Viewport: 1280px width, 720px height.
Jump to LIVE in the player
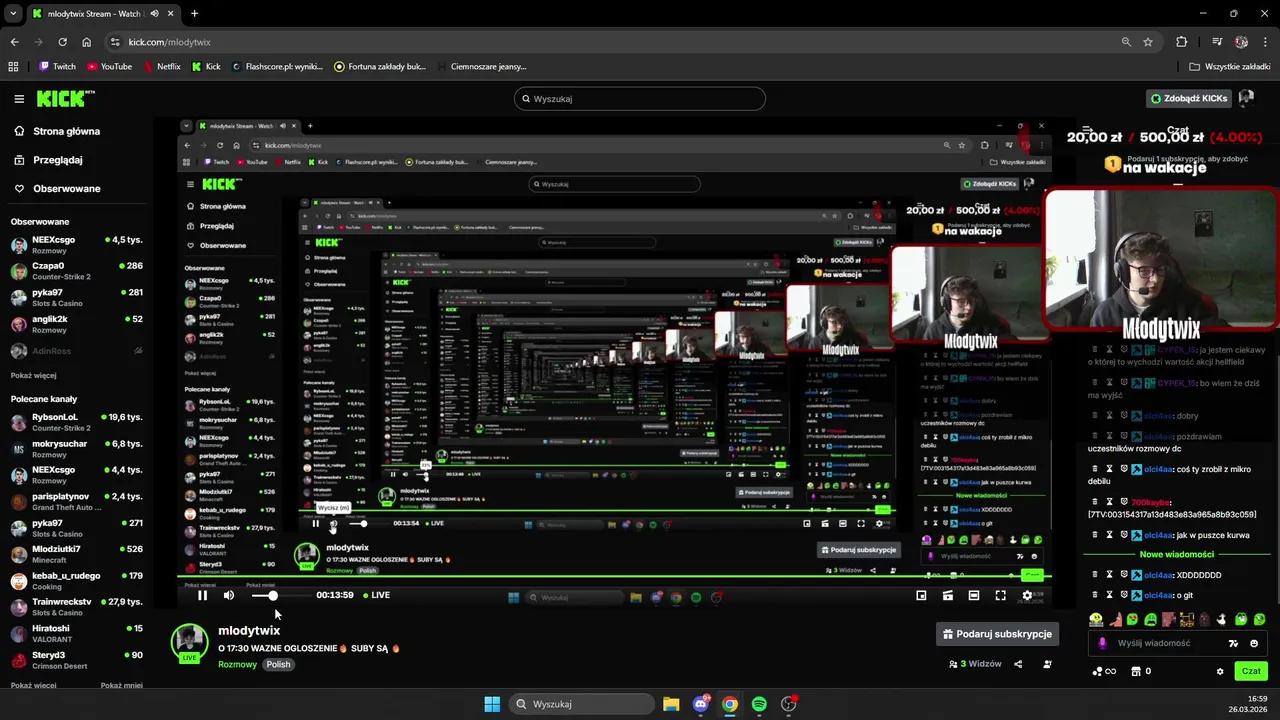[x=377, y=595]
